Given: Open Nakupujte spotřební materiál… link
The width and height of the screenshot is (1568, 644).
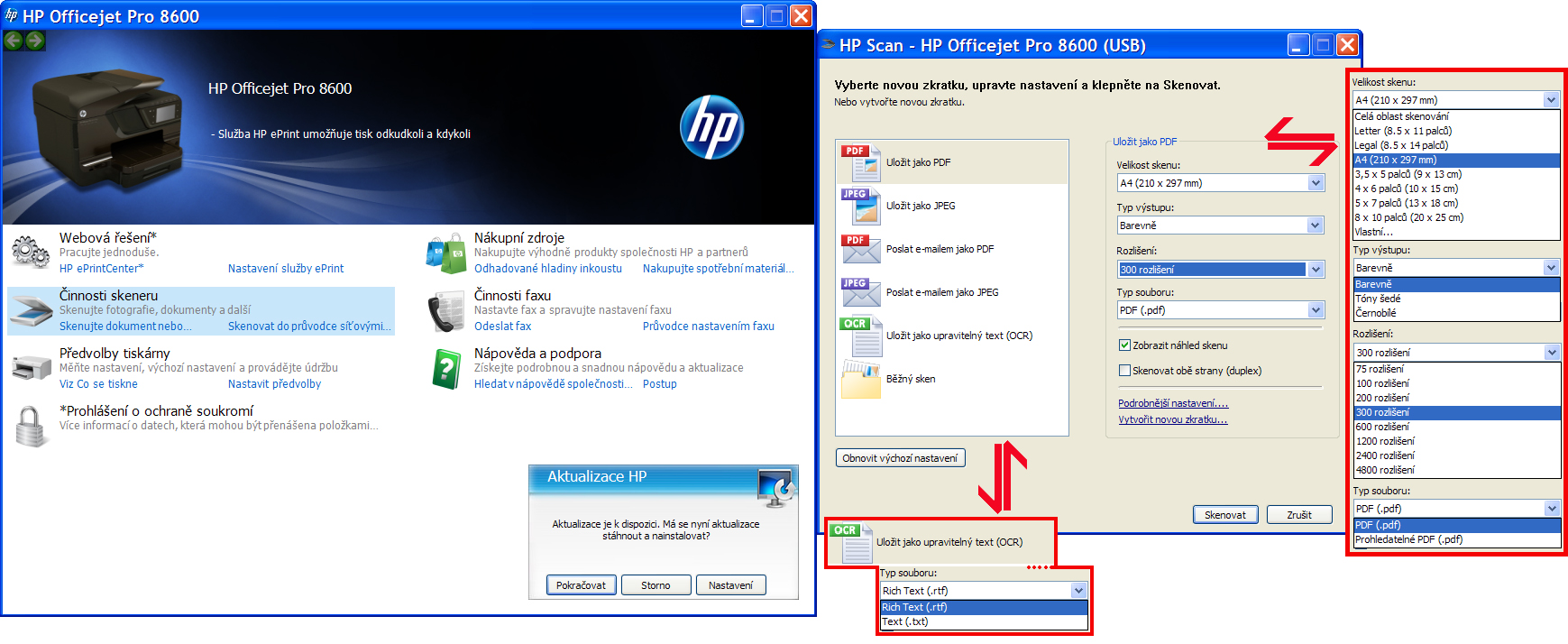Looking at the screenshot, I should click(x=719, y=269).
